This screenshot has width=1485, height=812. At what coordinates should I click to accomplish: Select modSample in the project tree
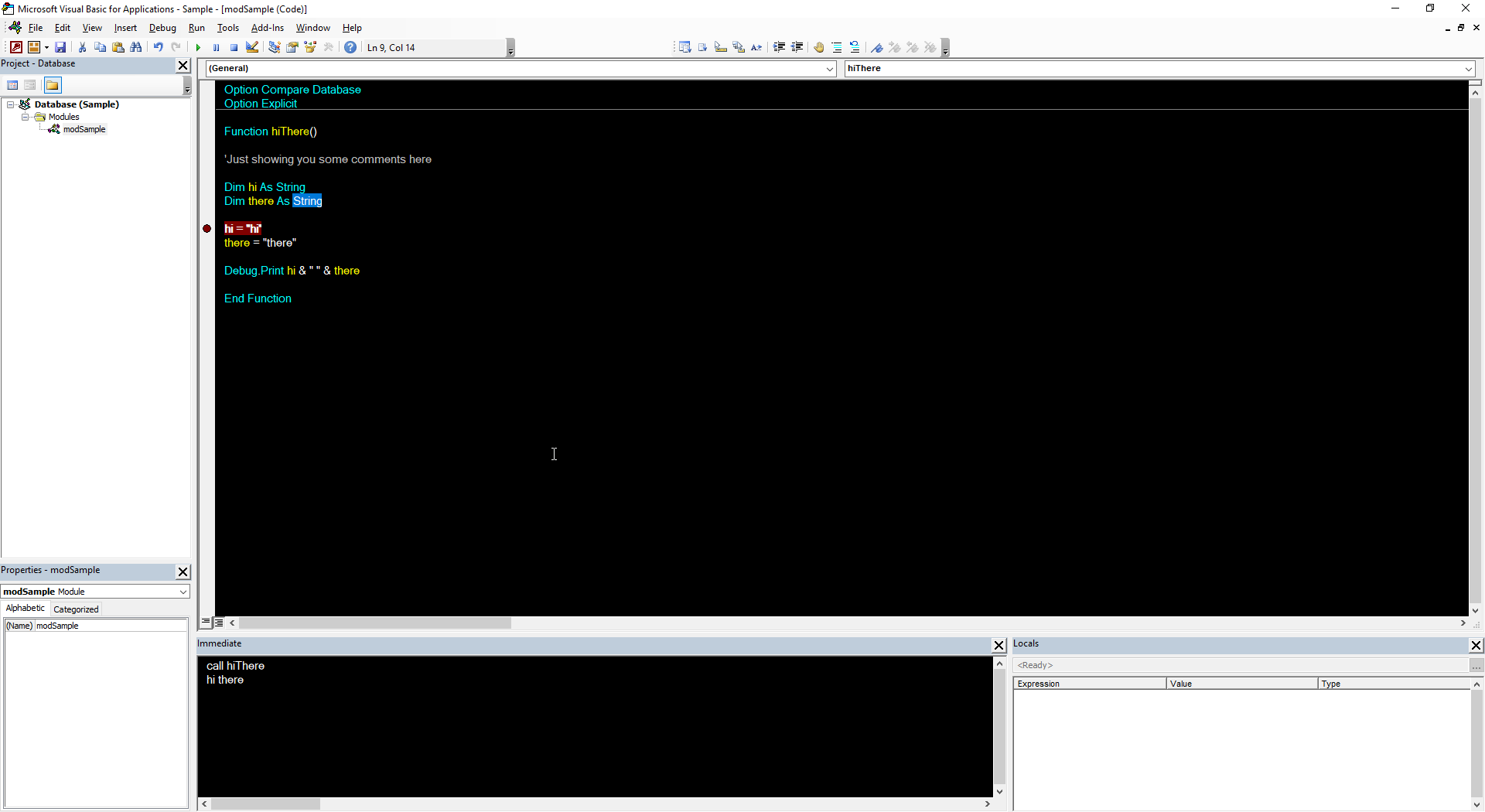click(84, 130)
